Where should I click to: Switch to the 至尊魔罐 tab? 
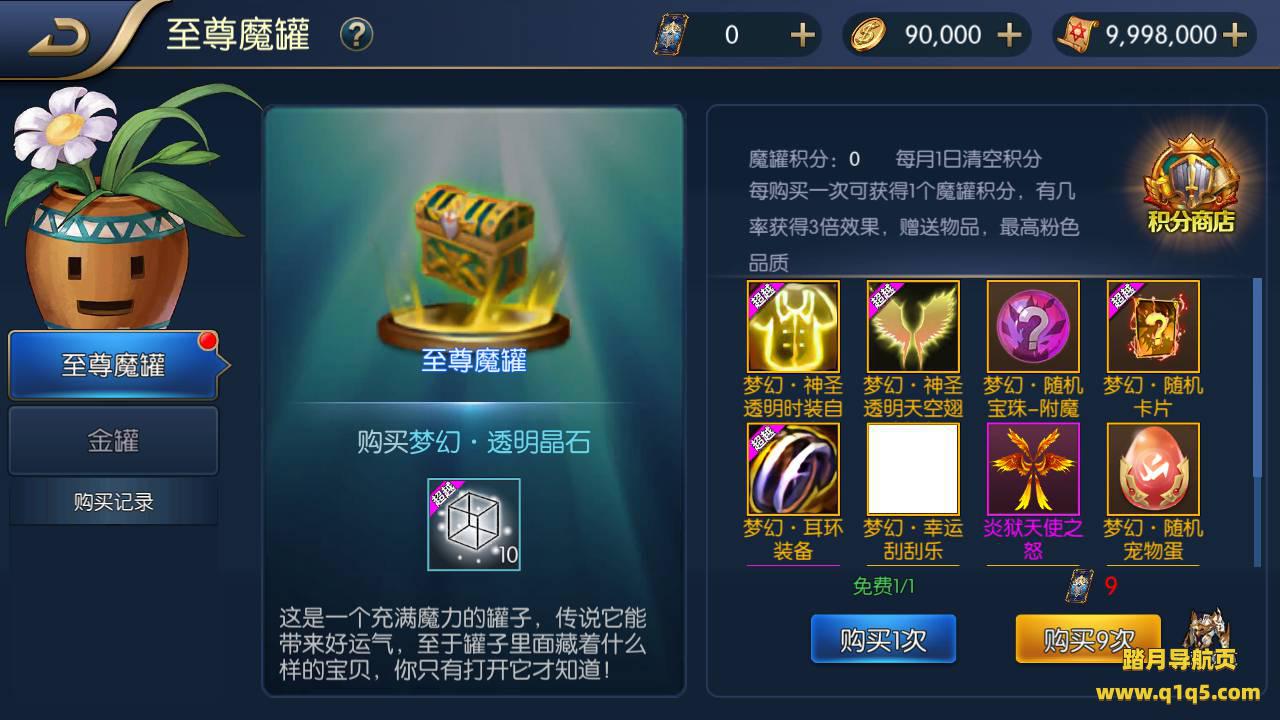(x=113, y=365)
